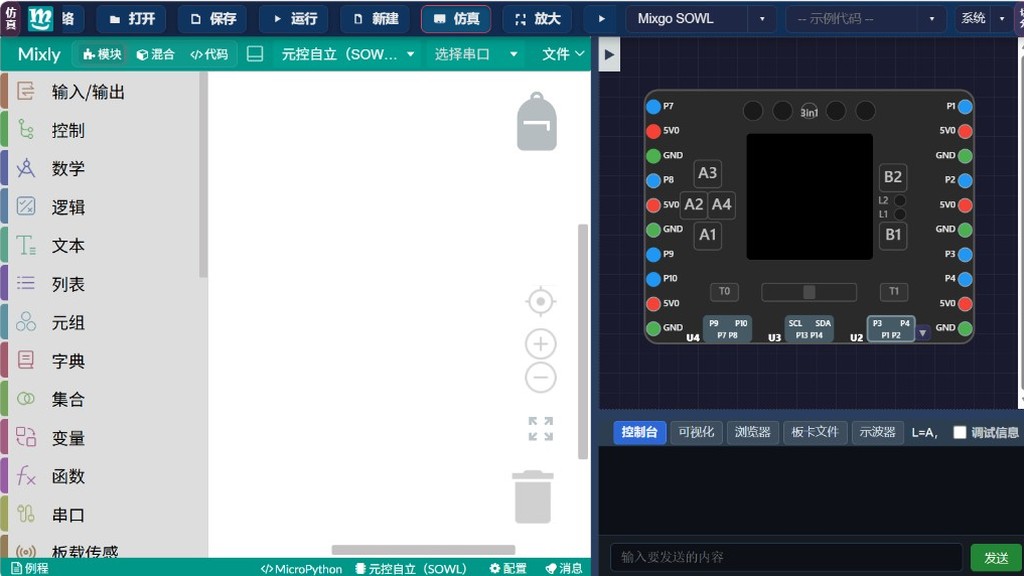Viewport: 1024px width, 576px height.
Task: Open 例程 in the status bar
Action: tap(30, 568)
